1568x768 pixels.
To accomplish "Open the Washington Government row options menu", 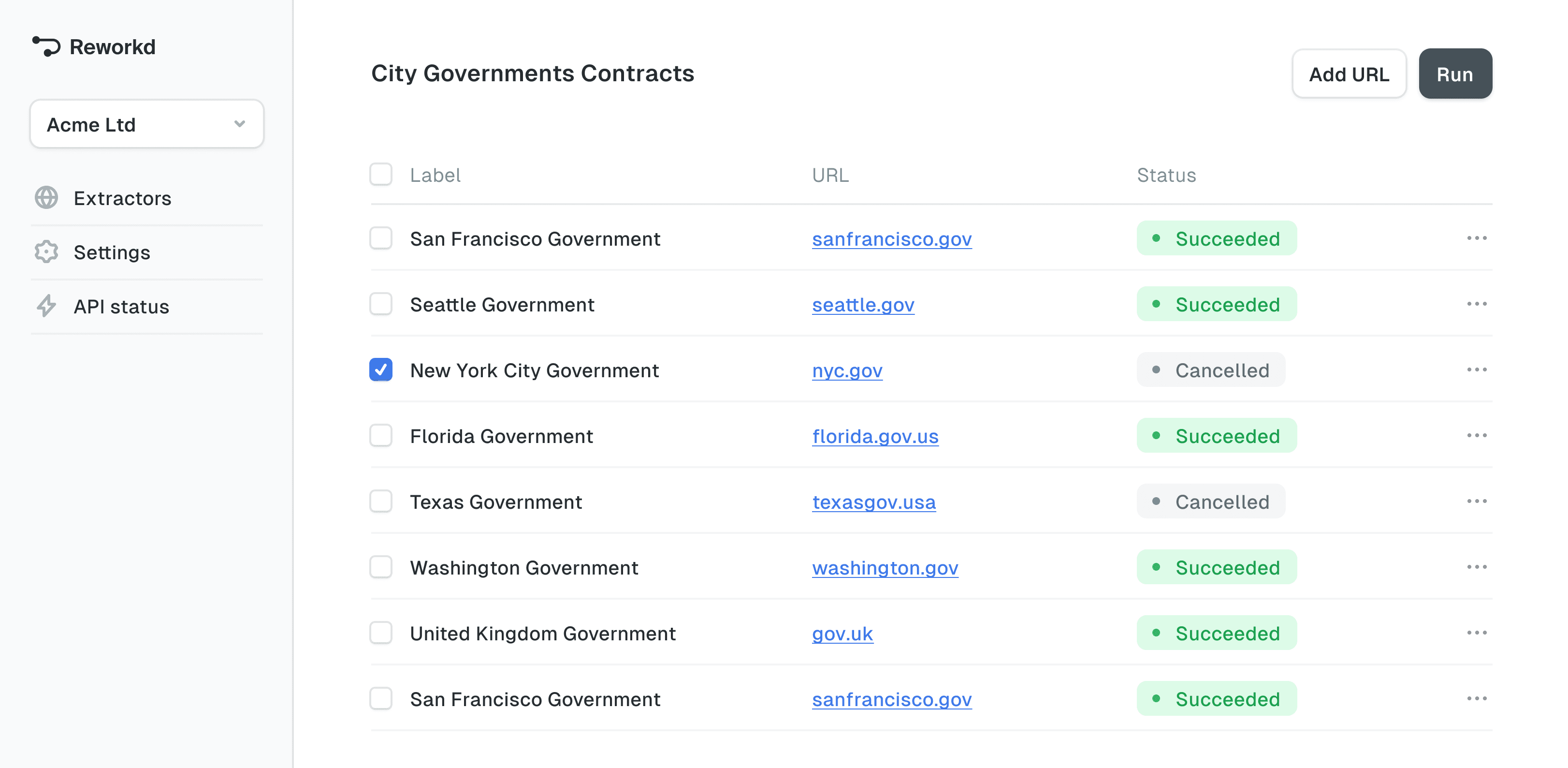I will coord(1476,567).
